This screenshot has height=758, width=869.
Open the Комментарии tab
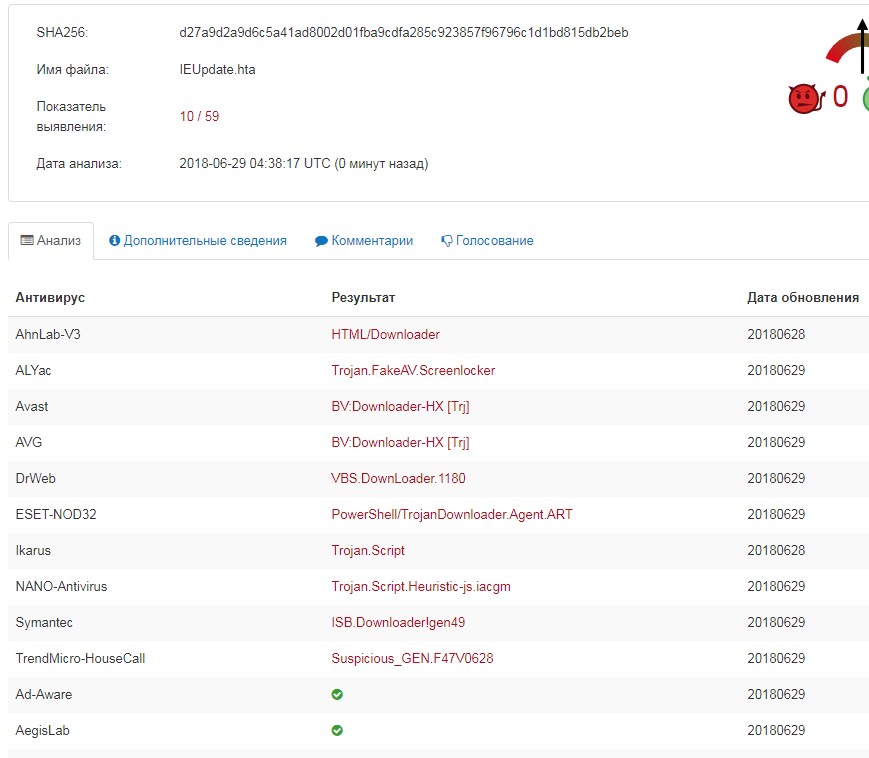pyautogui.click(x=364, y=240)
